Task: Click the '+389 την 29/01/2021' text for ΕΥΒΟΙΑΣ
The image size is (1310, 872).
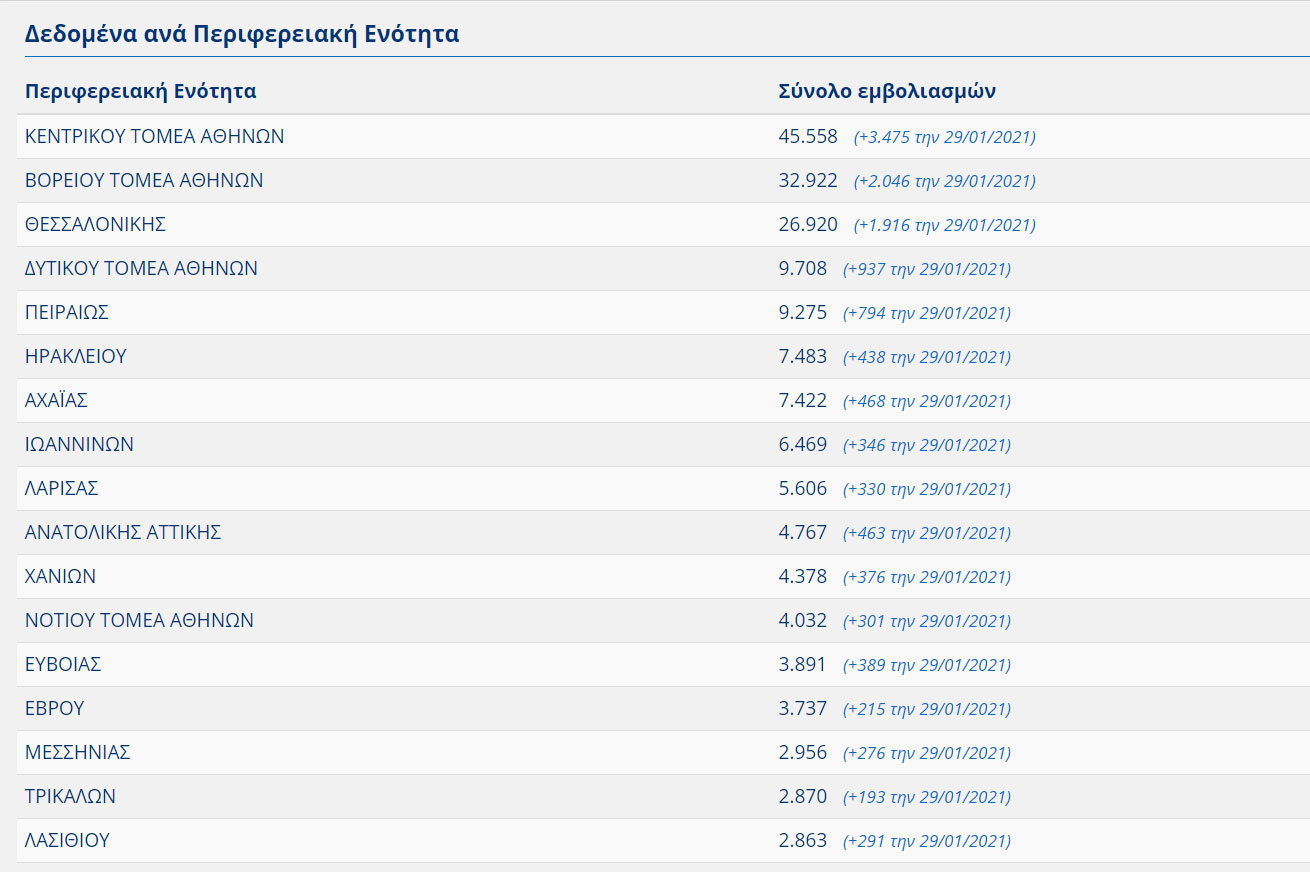Action: click(926, 666)
